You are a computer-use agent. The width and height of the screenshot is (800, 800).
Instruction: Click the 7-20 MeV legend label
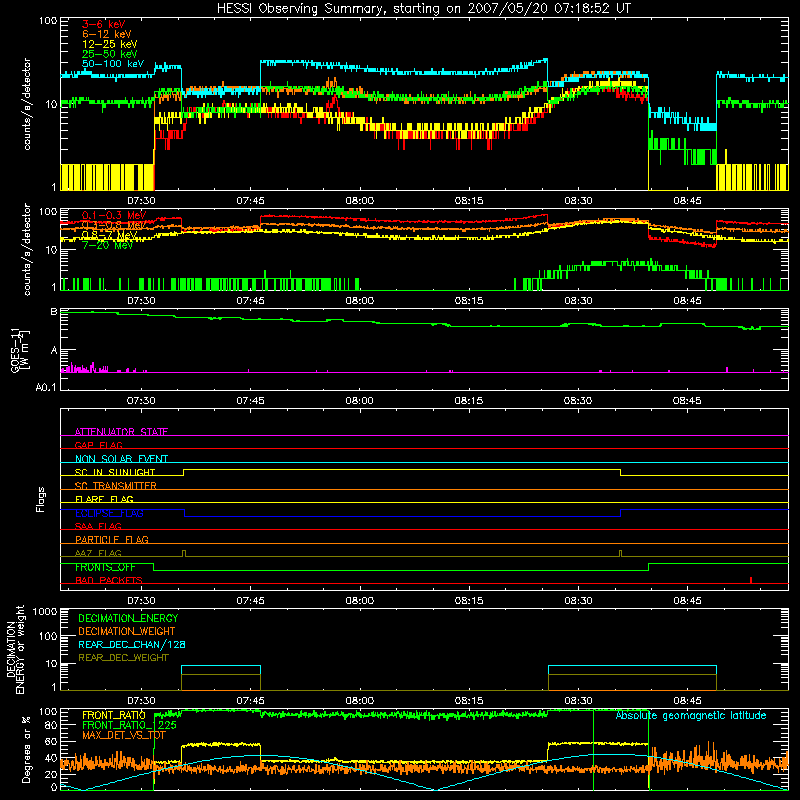click(107, 245)
